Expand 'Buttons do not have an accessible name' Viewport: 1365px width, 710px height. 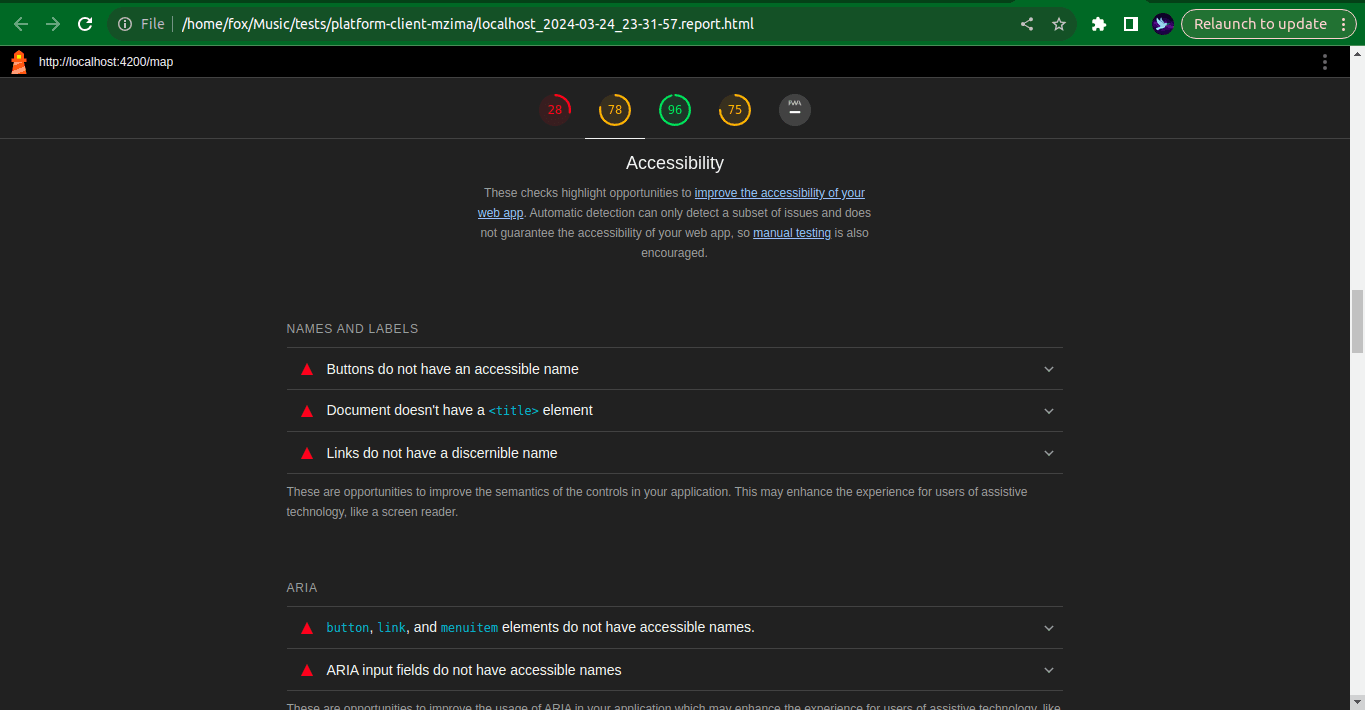point(674,369)
